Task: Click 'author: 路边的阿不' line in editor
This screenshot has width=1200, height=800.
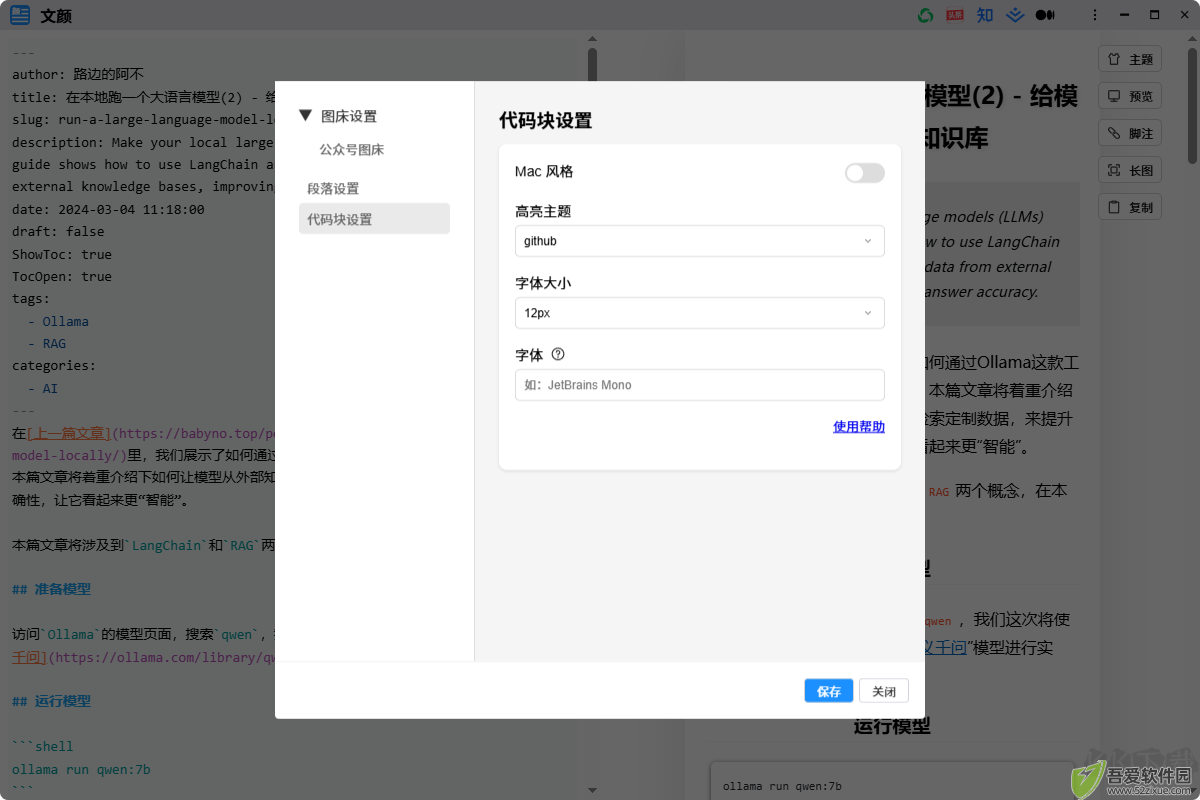Action: pos(78,74)
